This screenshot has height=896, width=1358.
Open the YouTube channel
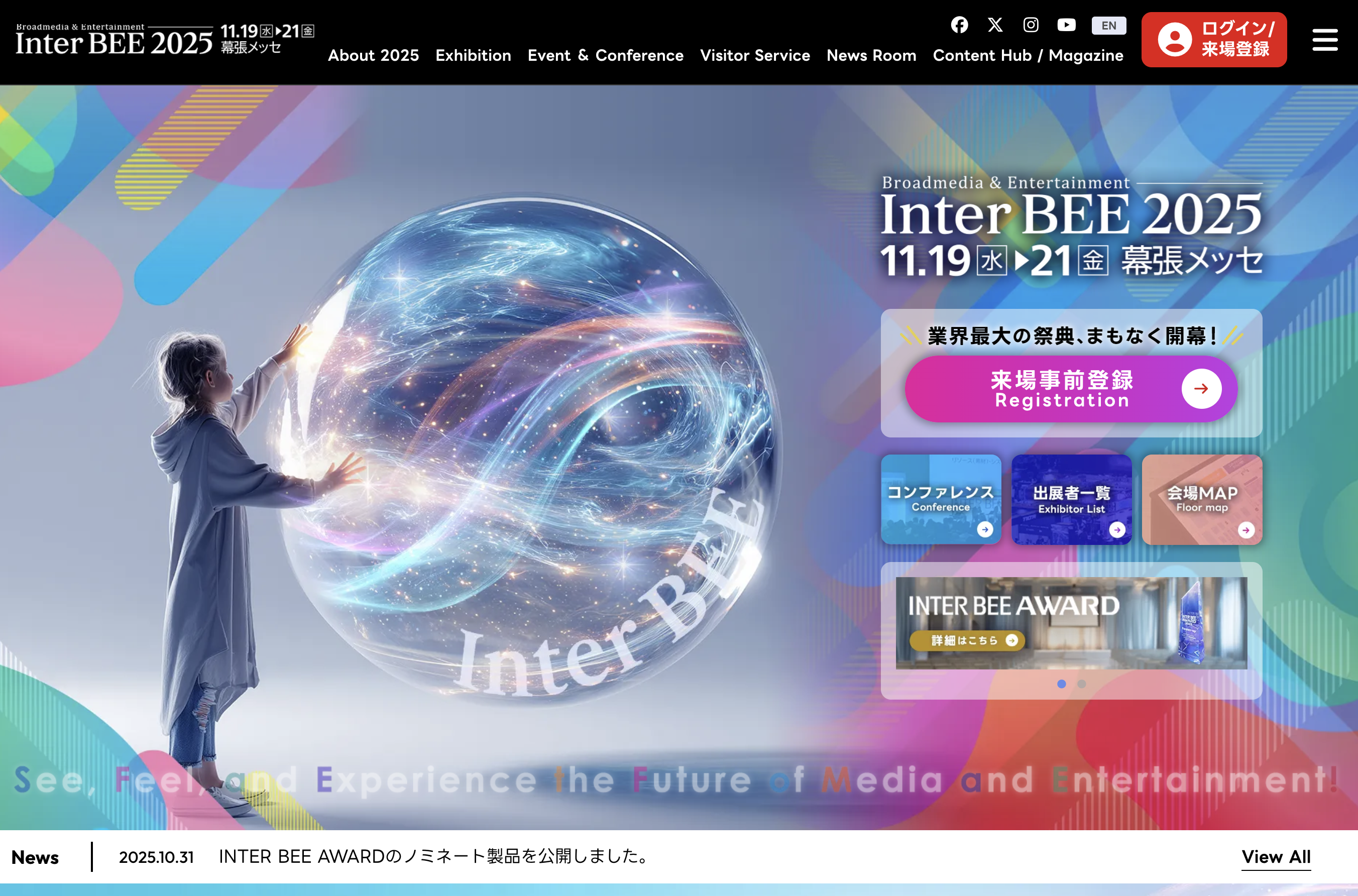[x=1067, y=25]
